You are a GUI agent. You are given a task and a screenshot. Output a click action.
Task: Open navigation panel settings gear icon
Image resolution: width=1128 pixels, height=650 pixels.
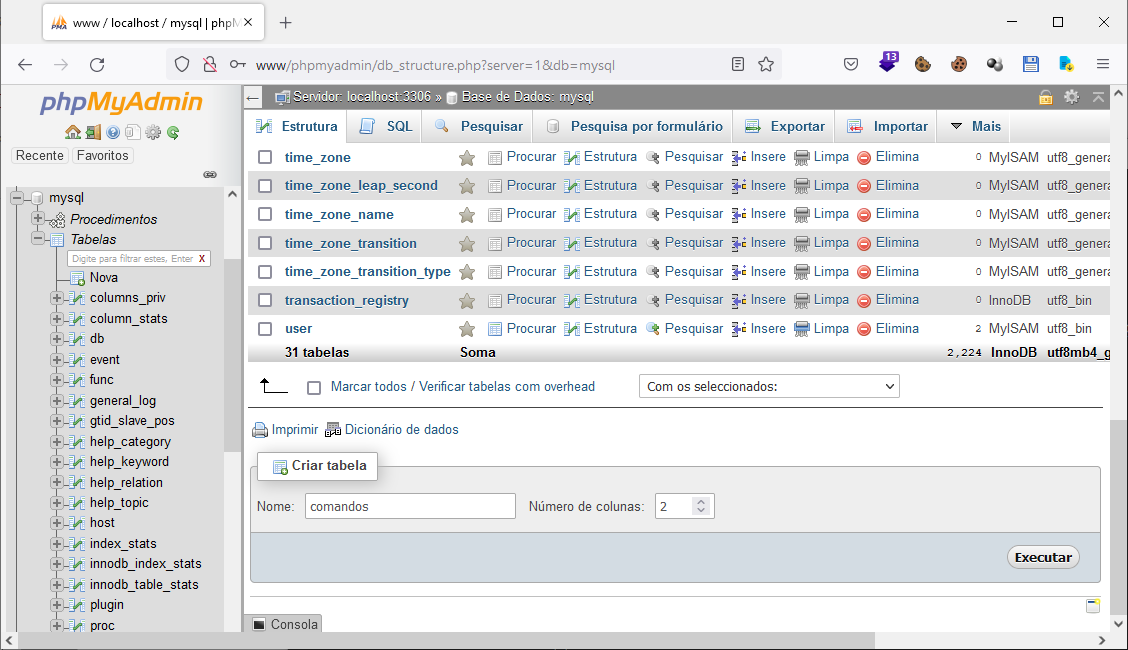[x=153, y=132]
